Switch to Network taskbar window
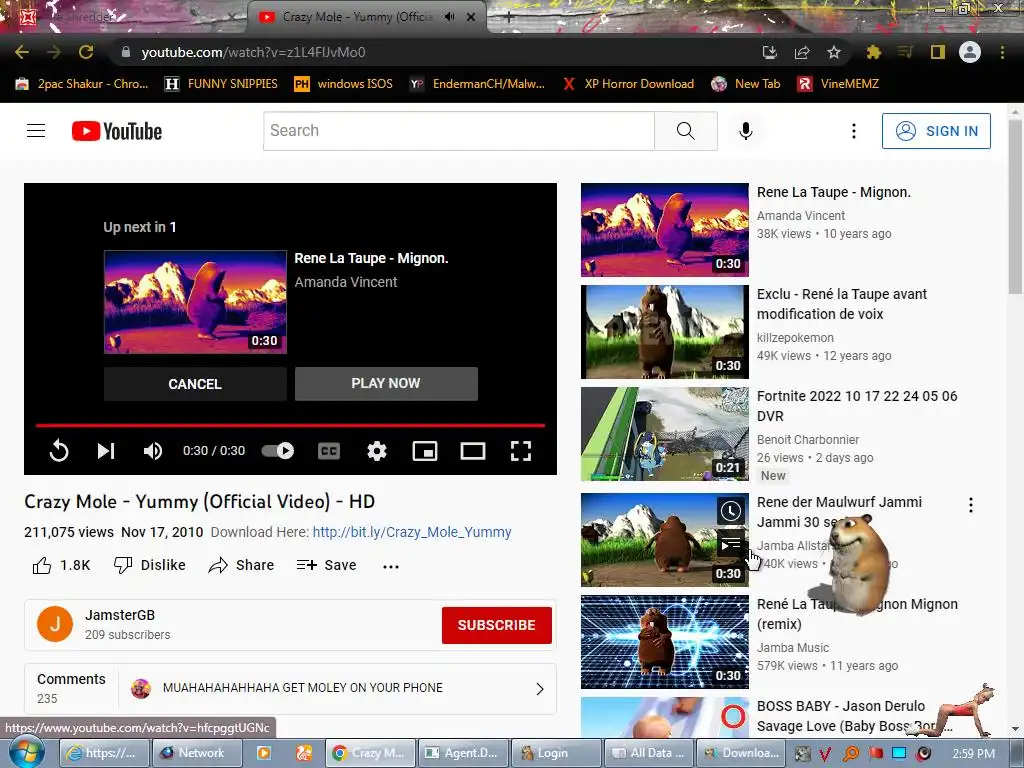1024x768 pixels. (x=197, y=753)
